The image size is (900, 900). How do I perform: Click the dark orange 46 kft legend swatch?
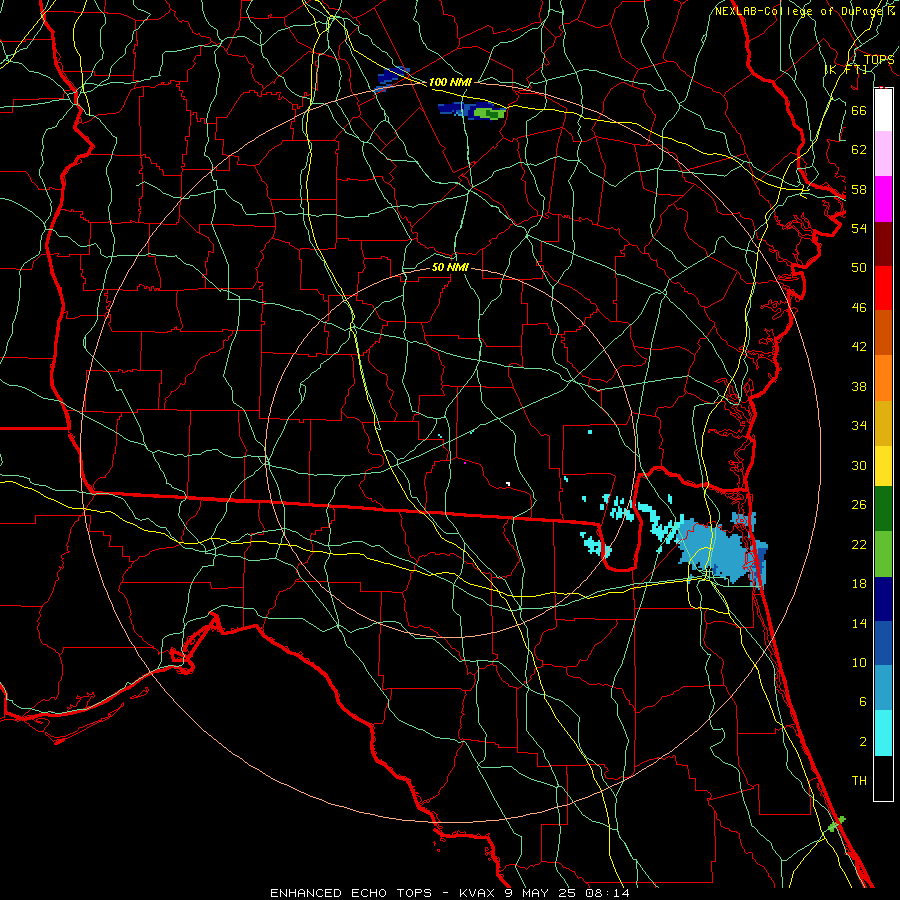pyautogui.click(x=883, y=332)
